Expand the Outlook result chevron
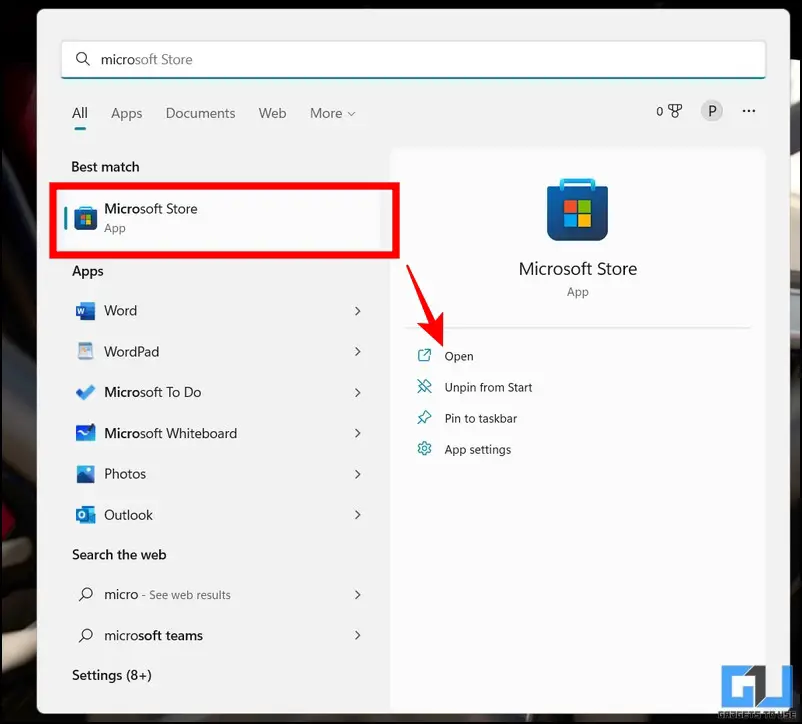 pos(358,514)
